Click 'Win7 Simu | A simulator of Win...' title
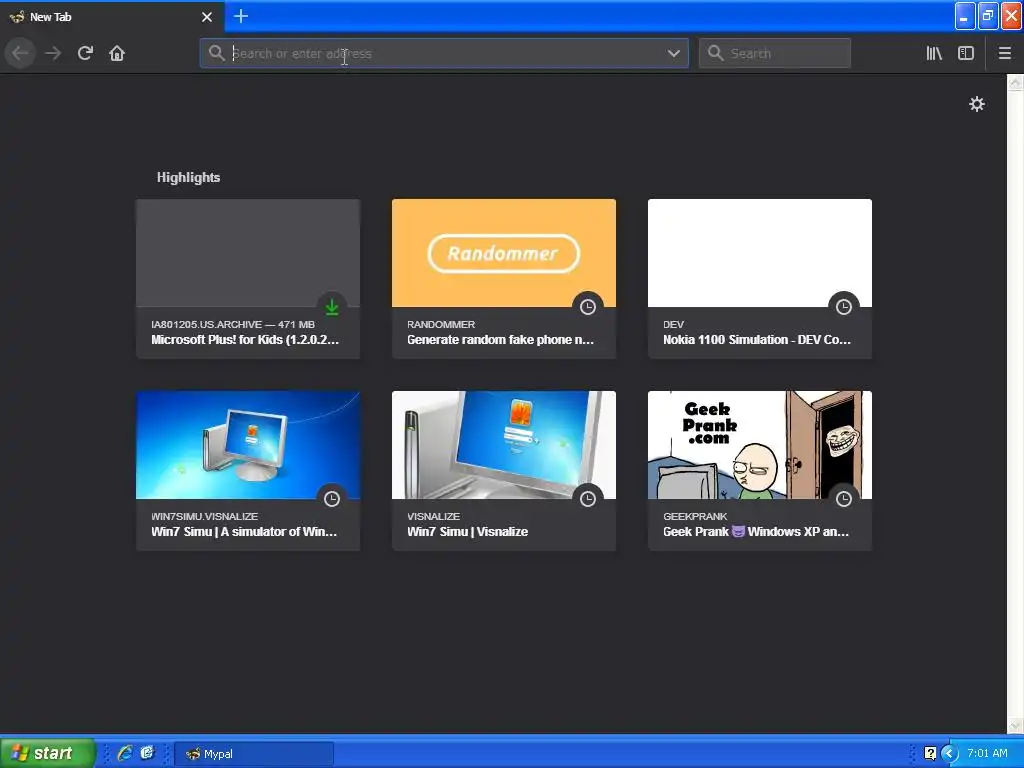Screen dimensions: 1024x768 coord(244,532)
